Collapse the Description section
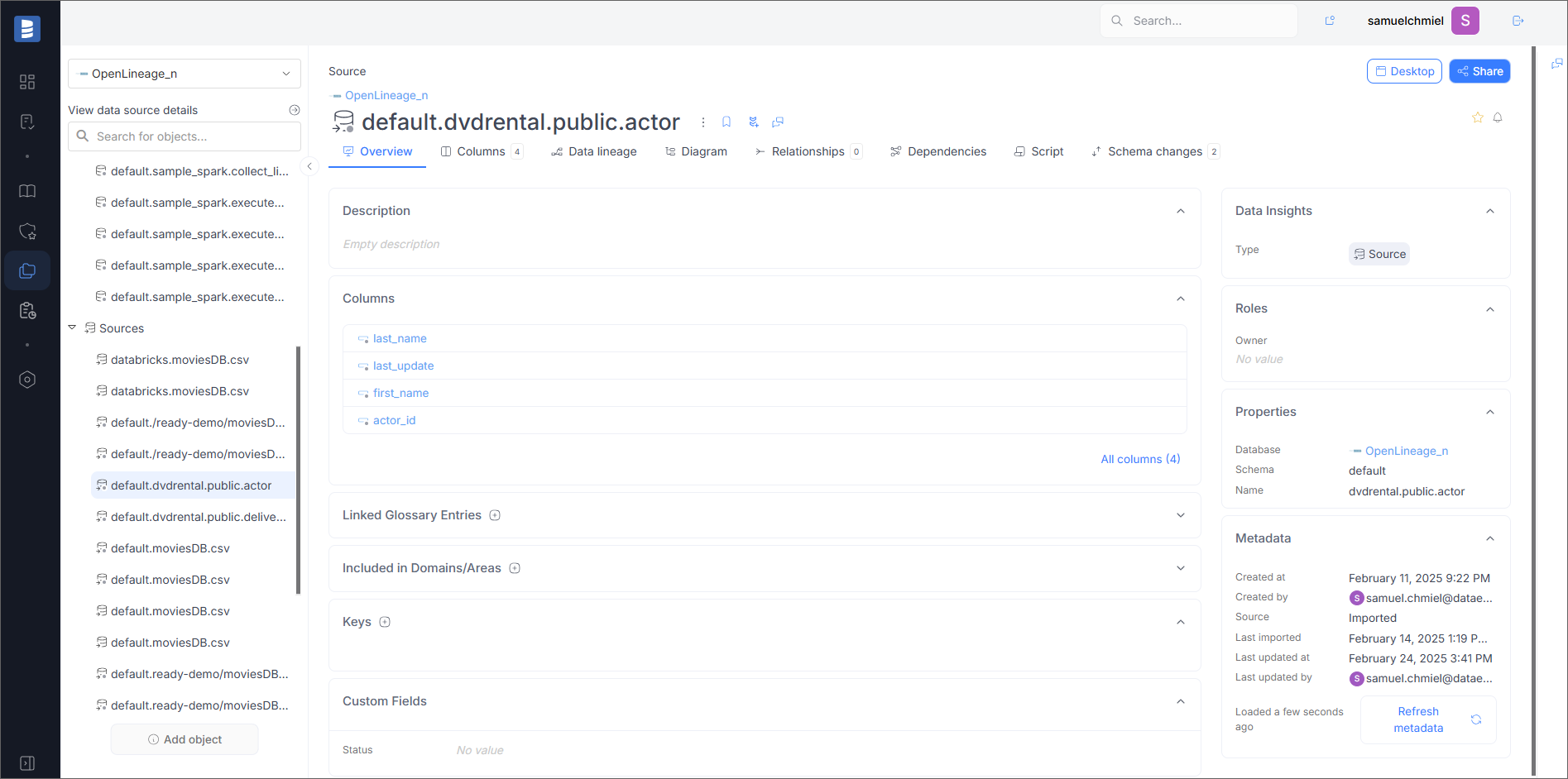Image resolution: width=1568 pixels, height=779 pixels. 1181,211
